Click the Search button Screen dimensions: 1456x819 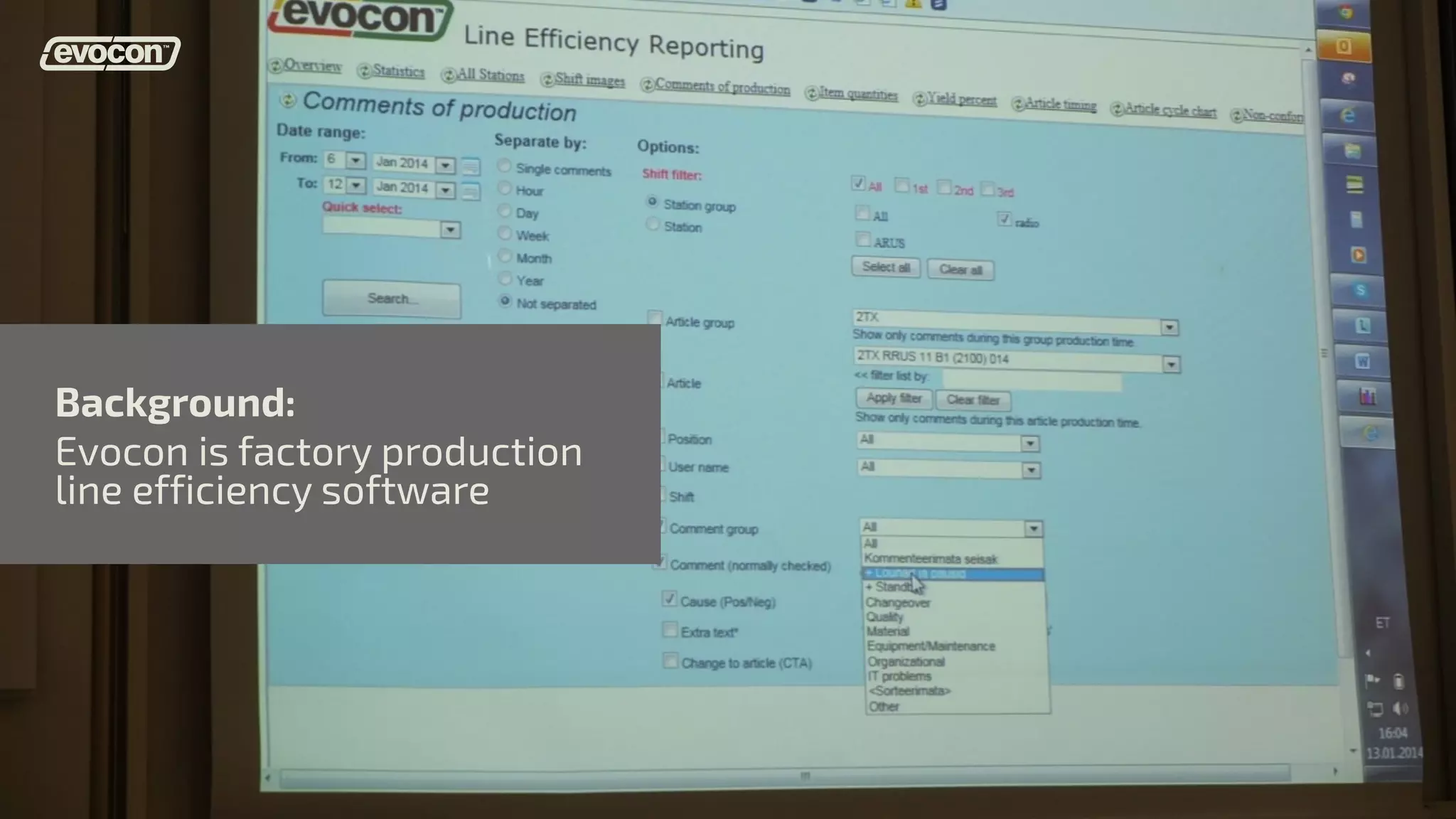pyautogui.click(x=391, y=299)
